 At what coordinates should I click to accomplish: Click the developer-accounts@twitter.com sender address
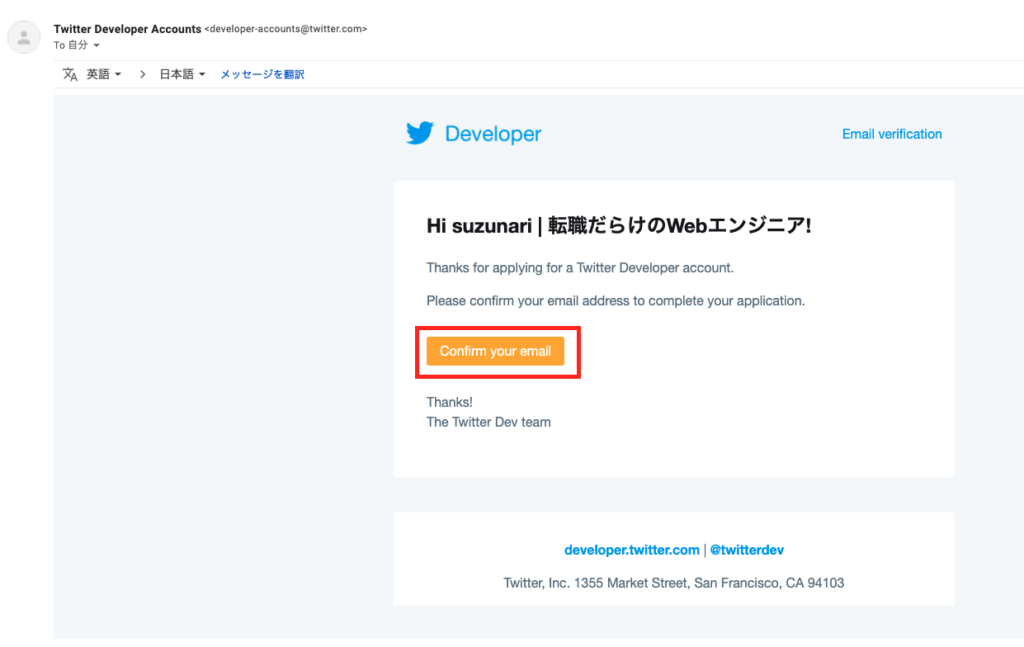[285, 29]
